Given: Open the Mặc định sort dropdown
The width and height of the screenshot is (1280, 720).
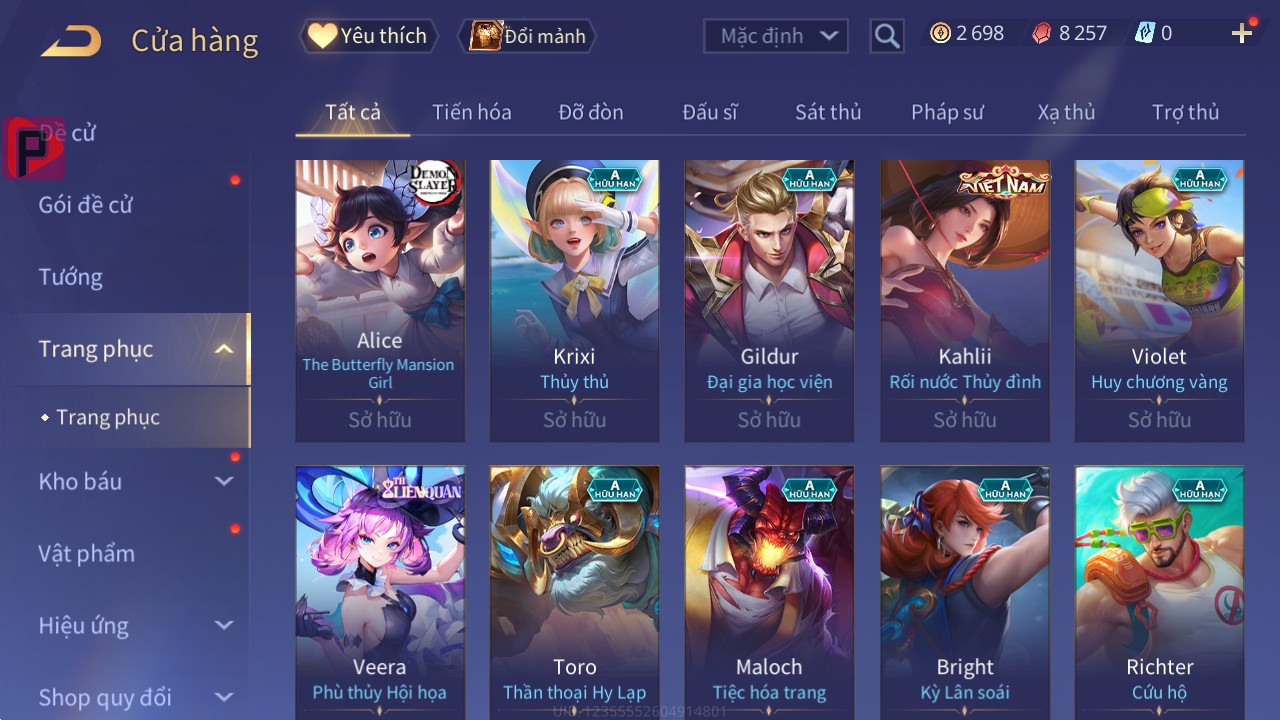Looking at the screenshot, I should click(x=776, y=36).
